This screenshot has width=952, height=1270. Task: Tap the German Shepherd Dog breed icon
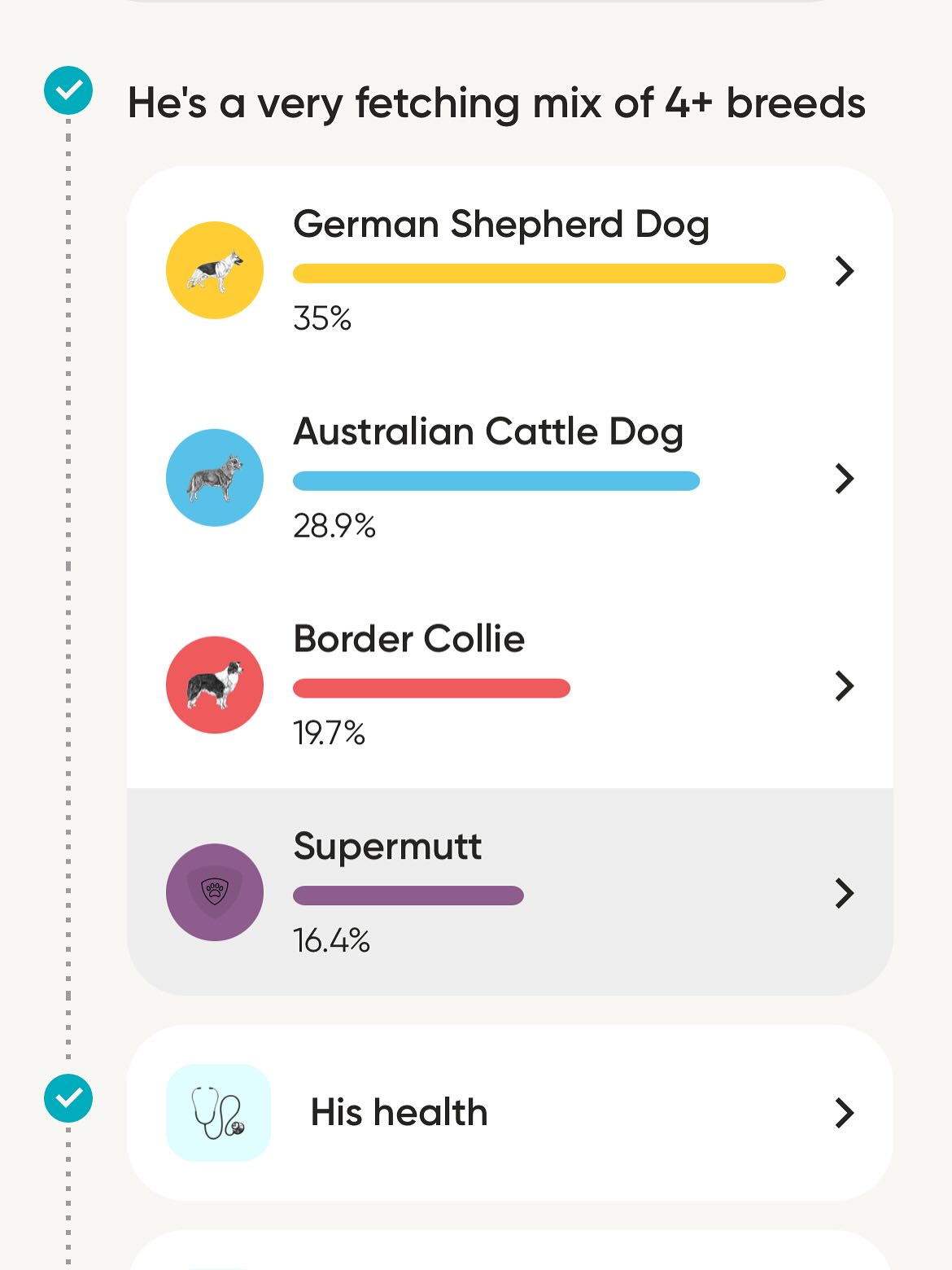215,270
